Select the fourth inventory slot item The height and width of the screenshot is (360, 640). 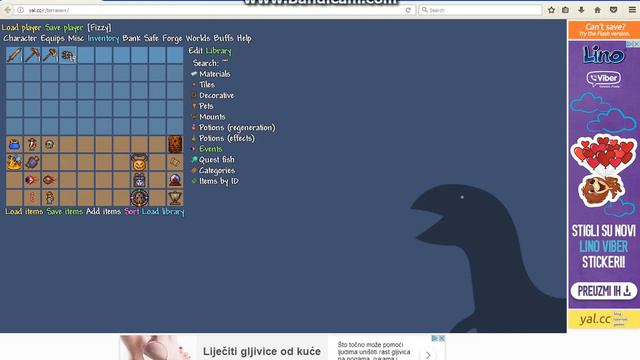(68, 55)
